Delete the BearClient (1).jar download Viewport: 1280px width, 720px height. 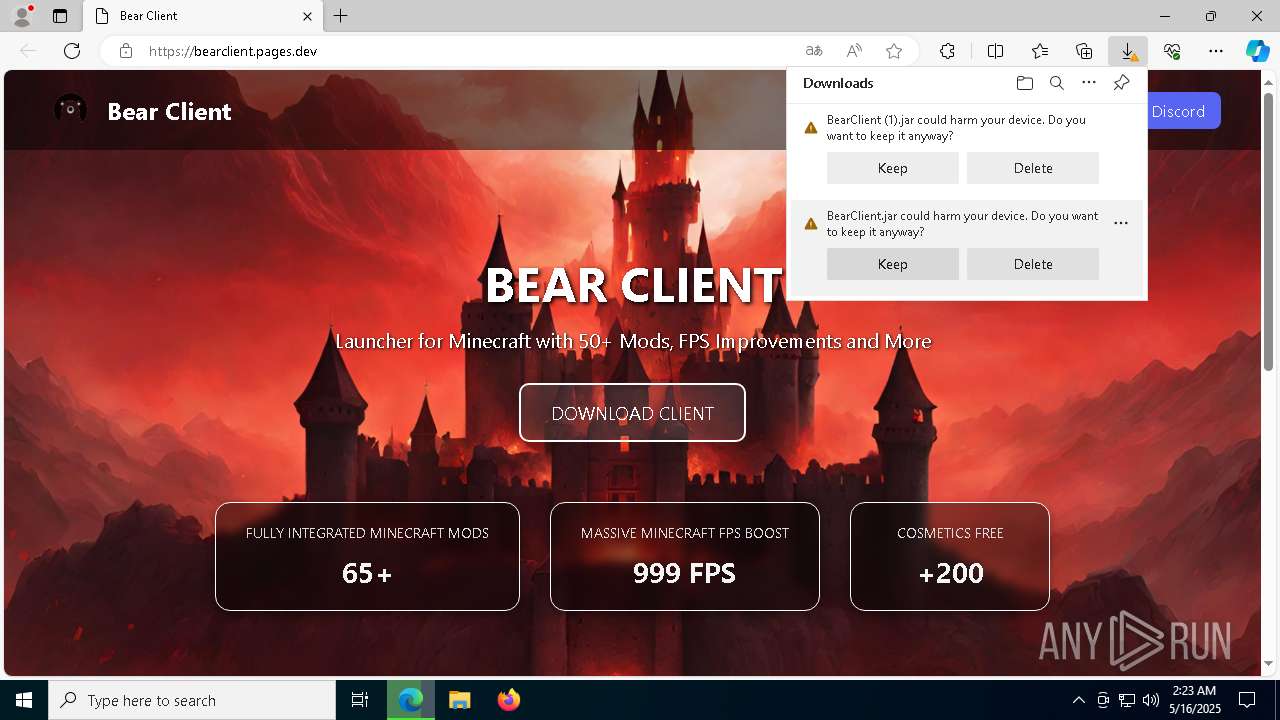(1033, 168)
